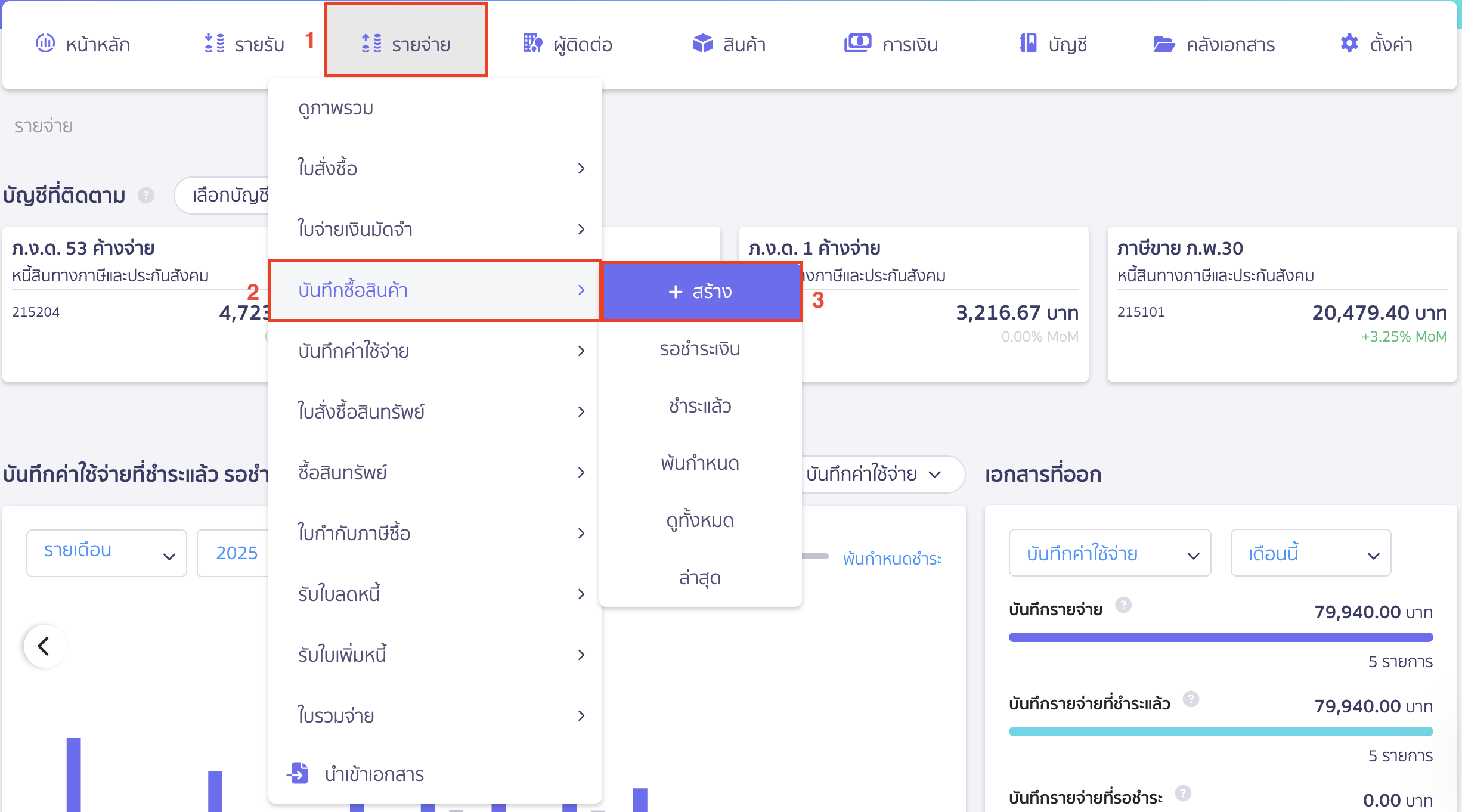The image size is (1462, 812).
Task: Click the 3,216.67 บาท amount
Action: coord(1017,312)
